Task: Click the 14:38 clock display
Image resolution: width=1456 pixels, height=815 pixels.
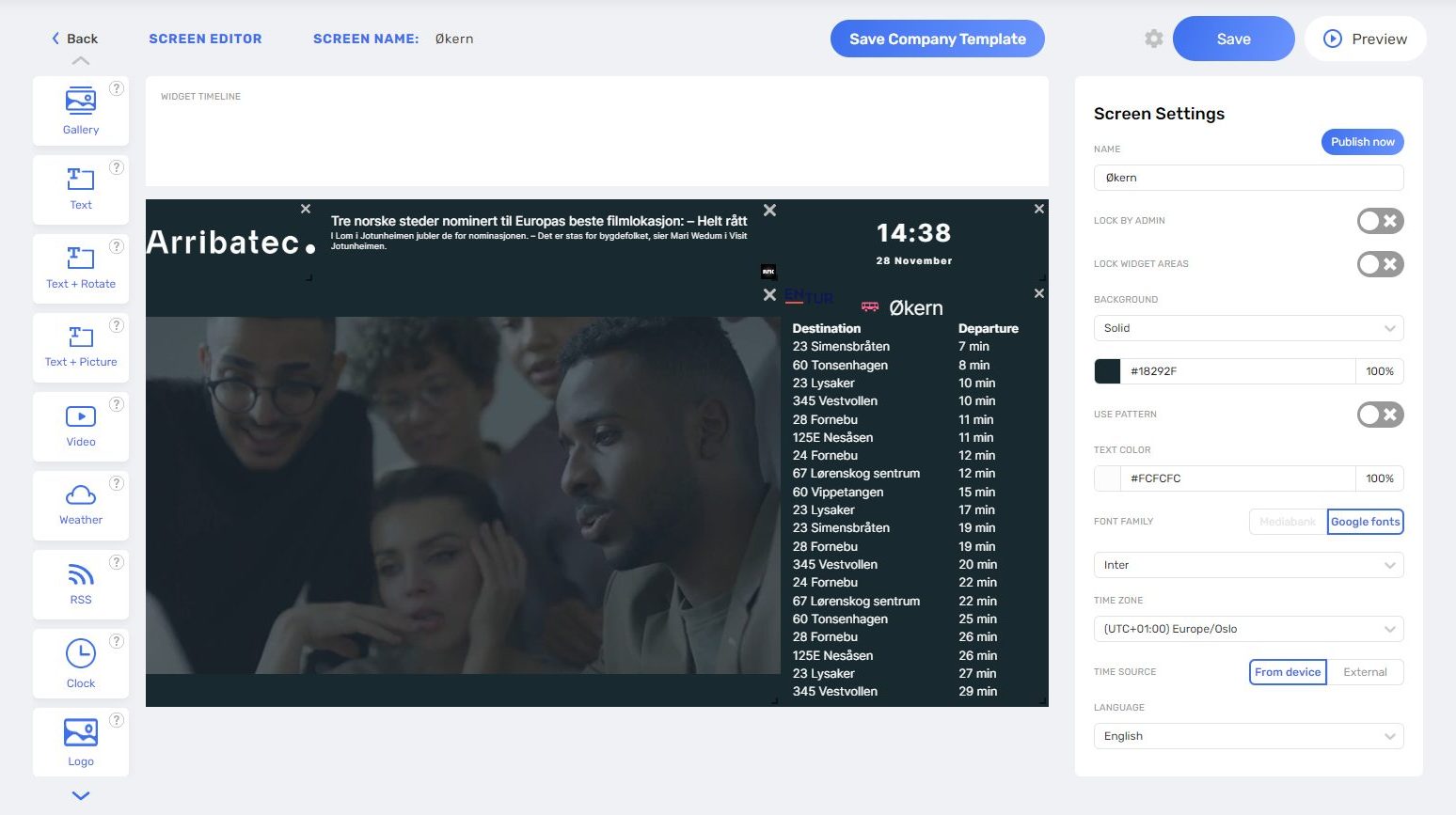Action: [913, 233]
